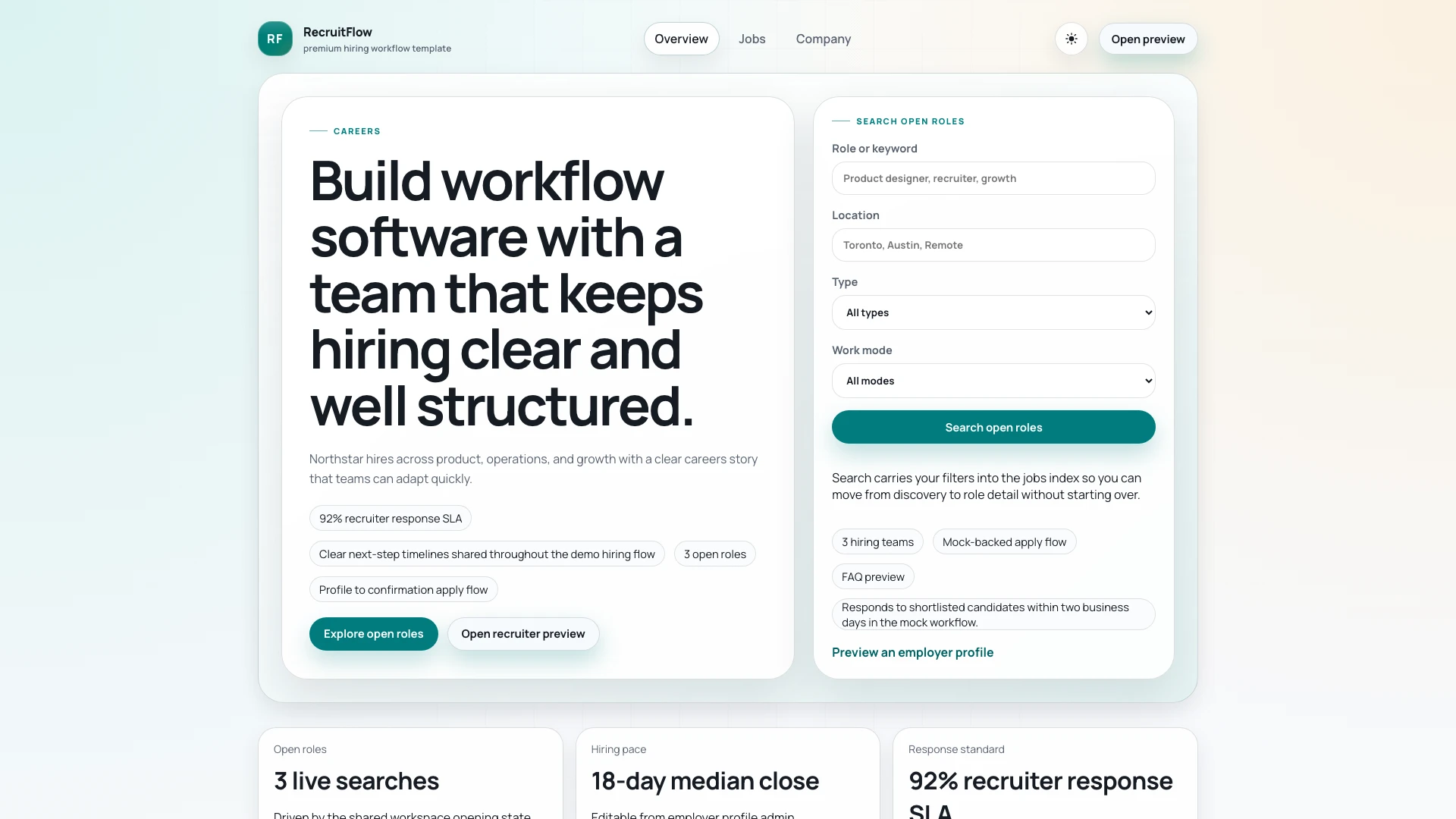Click the '3 open roles' chip
Image resolution: width=1456 pixels, height=819 pixels.
click(714, 554)
